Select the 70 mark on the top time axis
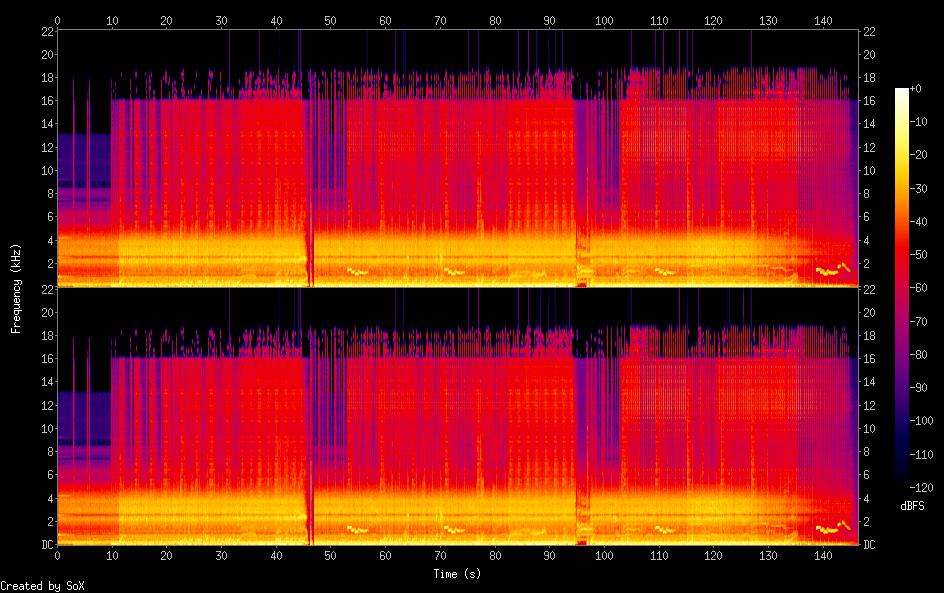This screenshot has width=944, height=593. point(440,20)
